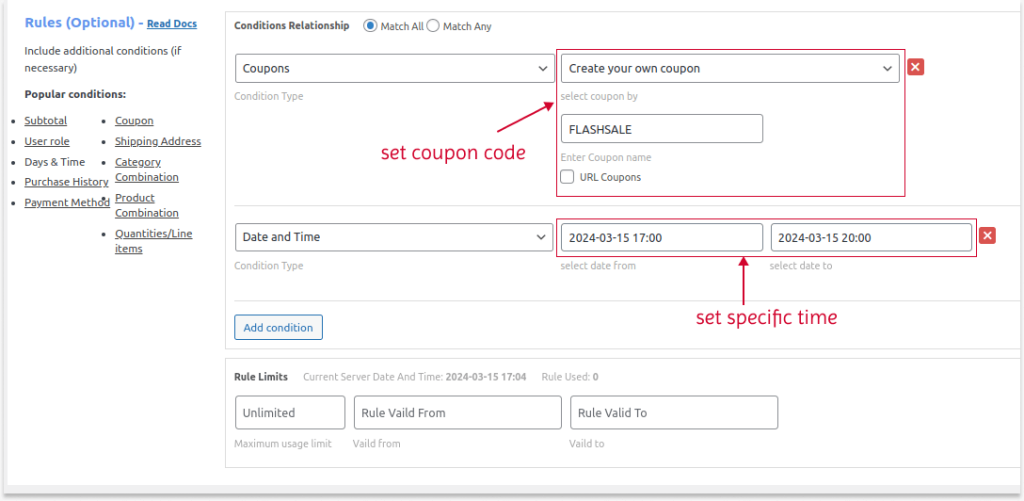Click the Rule Valid To field
The height and width of the screenshot is (501, 1024).
pos(674,412)
